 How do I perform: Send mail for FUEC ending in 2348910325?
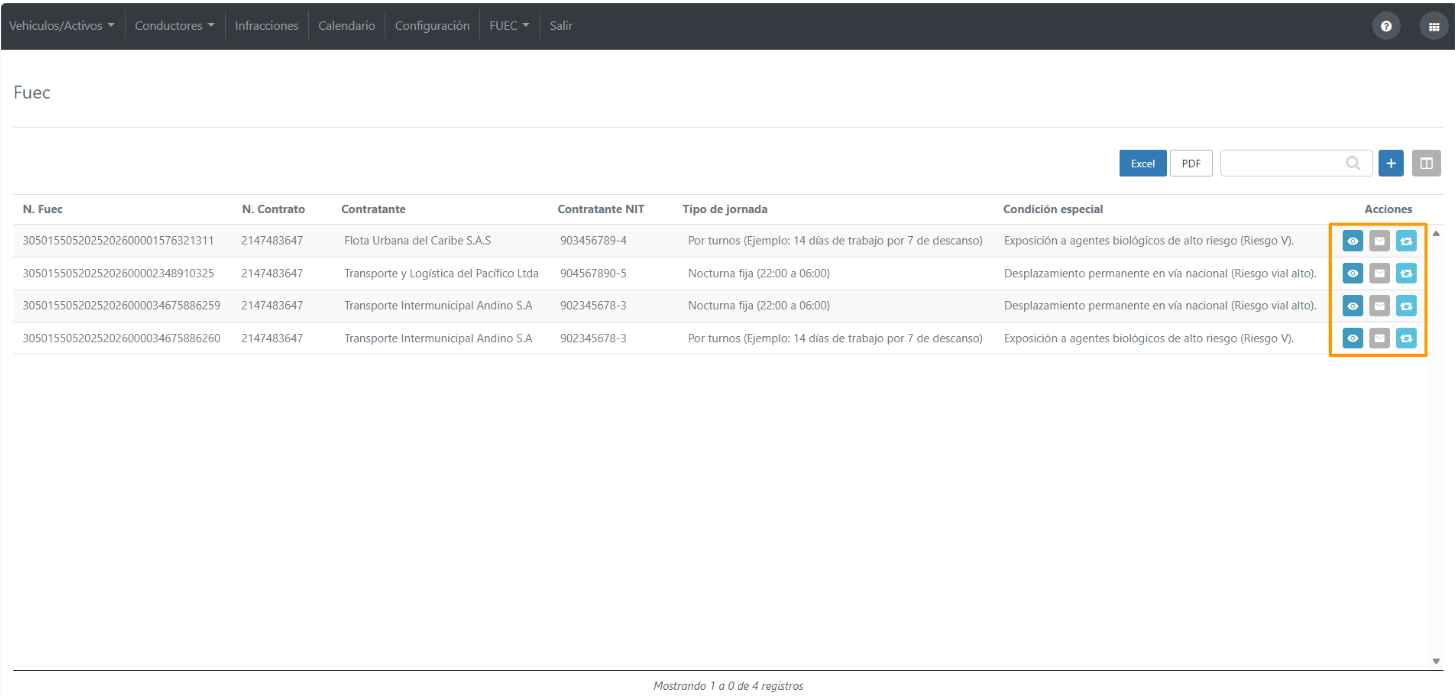pyautogui.click(x=1379, y=273)
